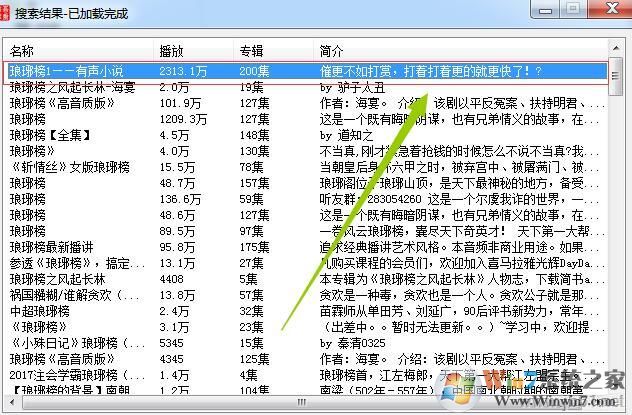Click album count 78集
632x415 pixels.
coord(251,167)
